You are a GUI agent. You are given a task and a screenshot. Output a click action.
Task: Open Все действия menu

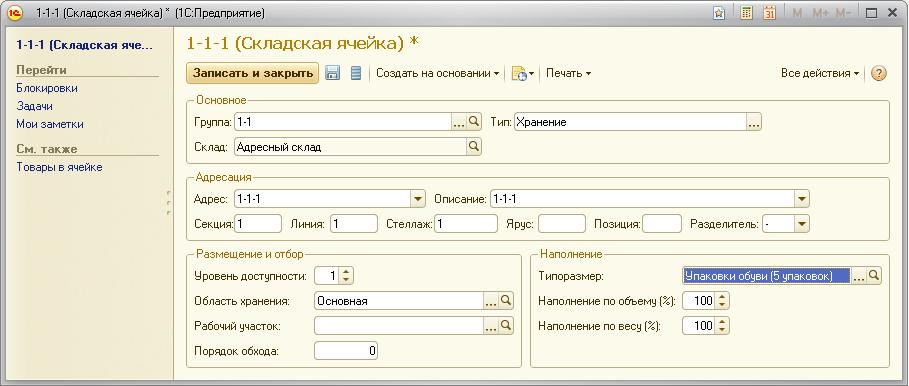click(820, 74)
